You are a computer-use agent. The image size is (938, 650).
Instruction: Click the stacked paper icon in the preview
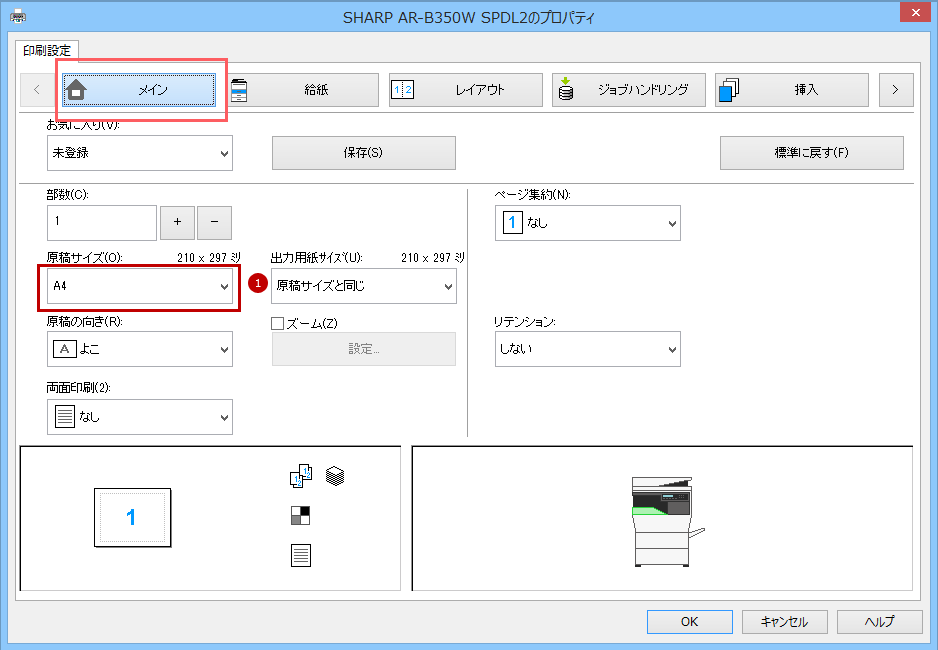coord(335,476)
